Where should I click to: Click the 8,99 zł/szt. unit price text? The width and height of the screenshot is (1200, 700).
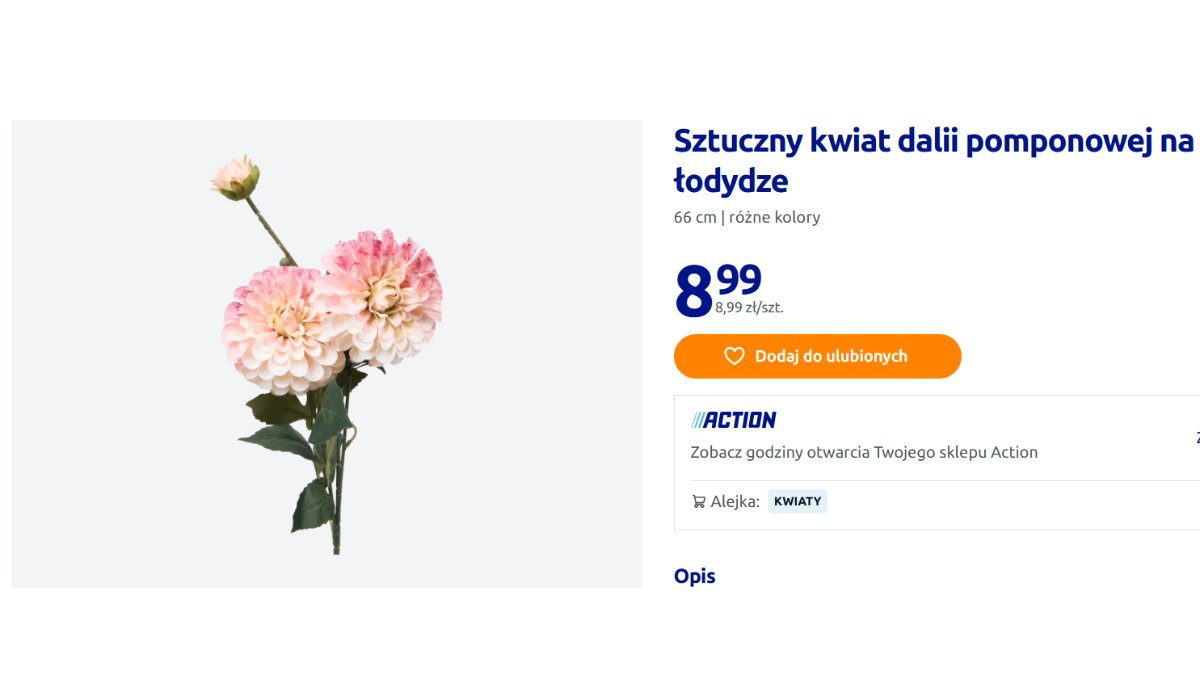coord(749,308)
